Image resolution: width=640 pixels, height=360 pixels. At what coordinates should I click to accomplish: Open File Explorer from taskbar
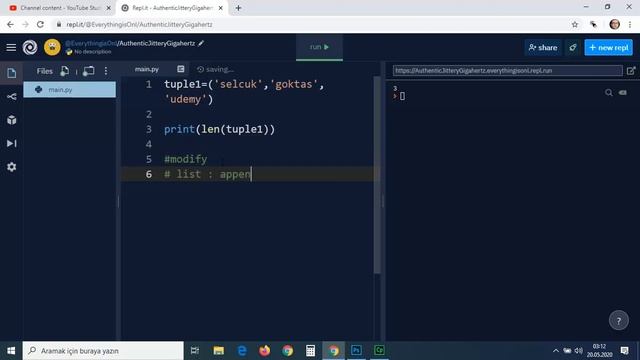click(219, 351)
